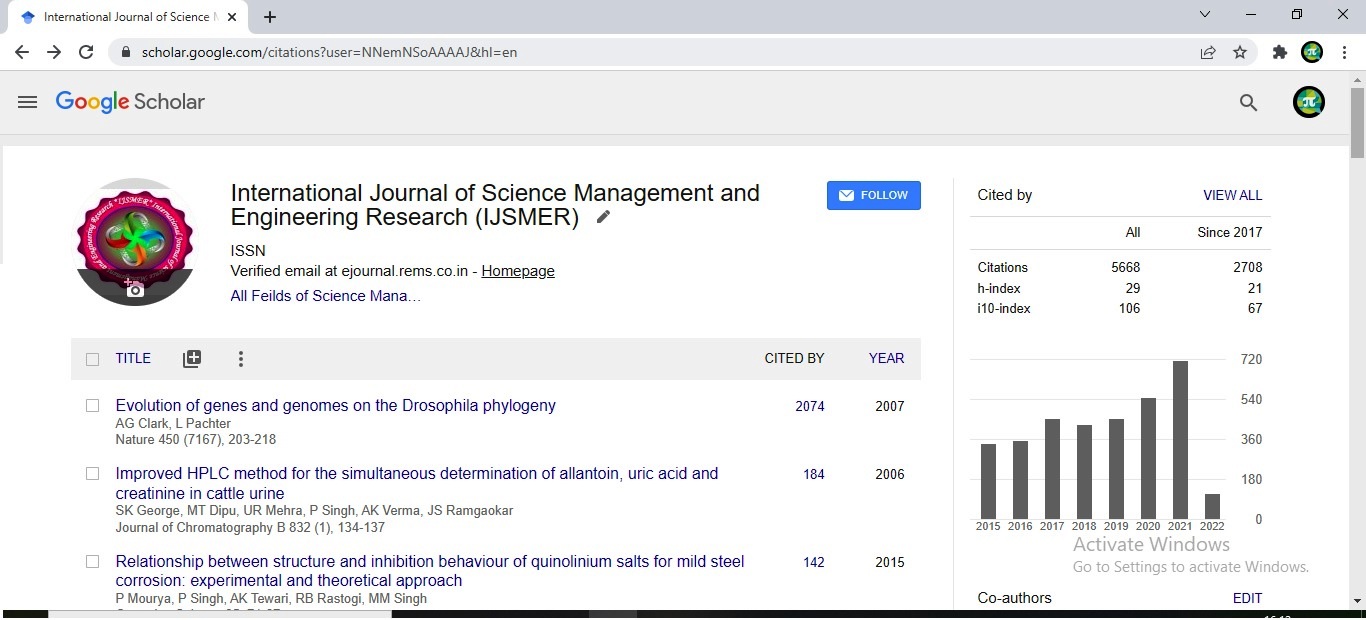Click the add articles plus icon
1366x620 pixels.
(x=192, y=359)
